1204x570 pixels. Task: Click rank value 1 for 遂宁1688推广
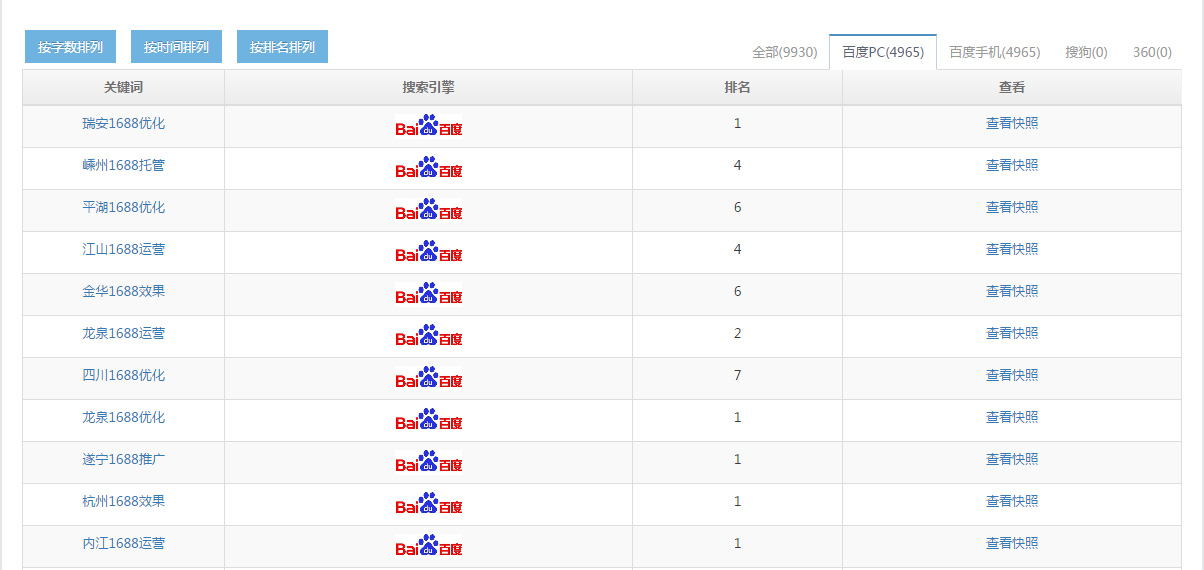pyautogui.click(x=738, y=460)
